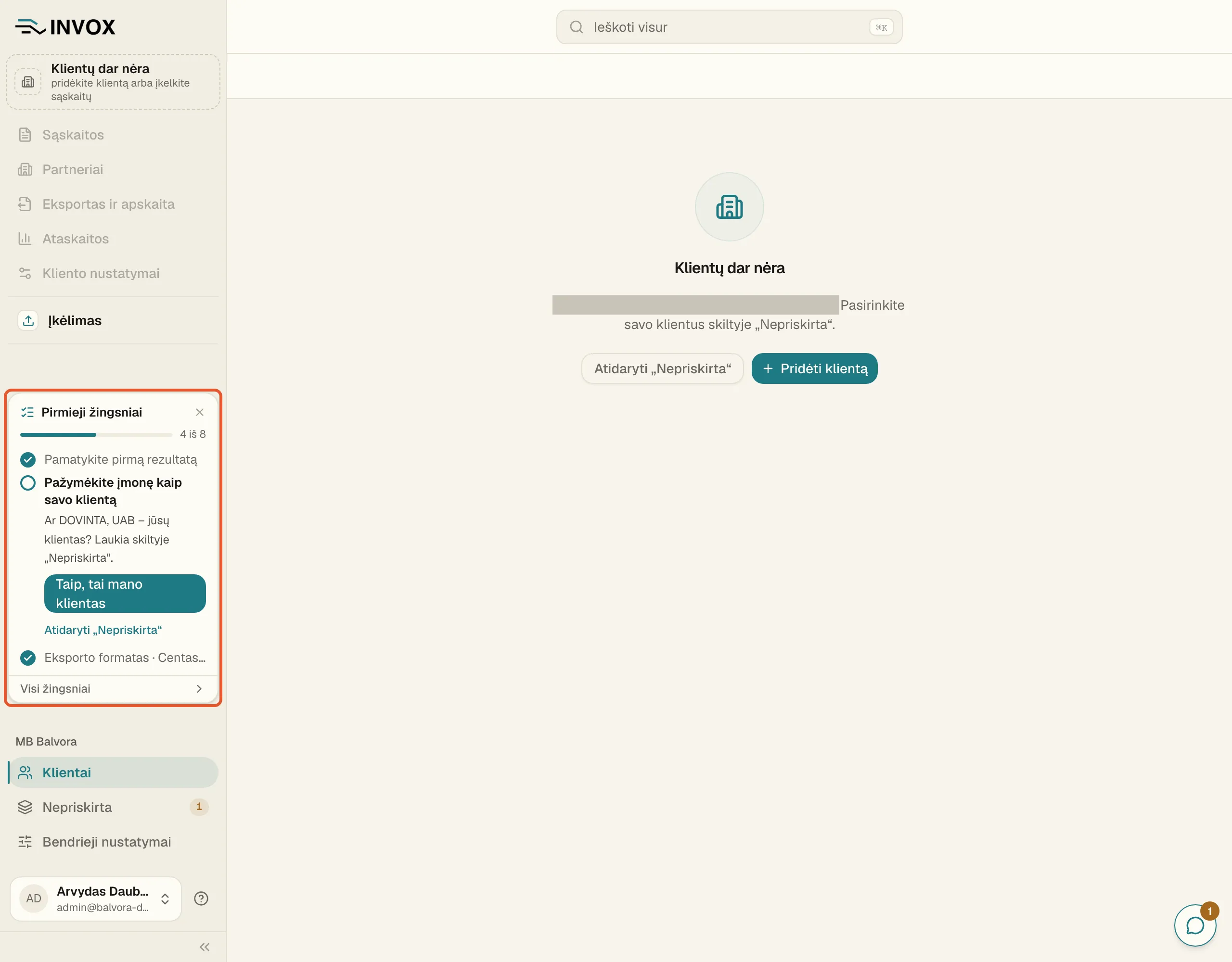Click the Nepriskirta layers icon
Screen dimensions: 1232x962
pos(25,807)
